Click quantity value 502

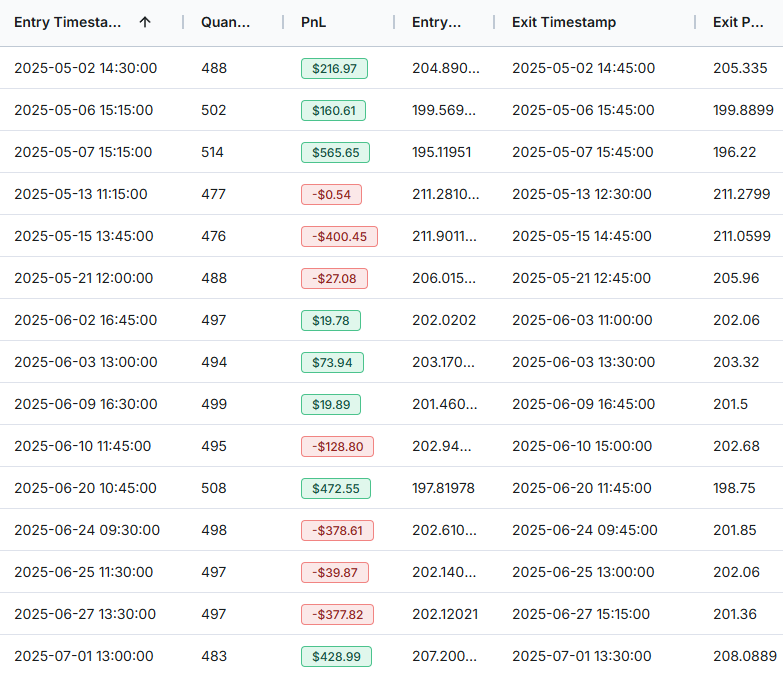click(214, 110)
